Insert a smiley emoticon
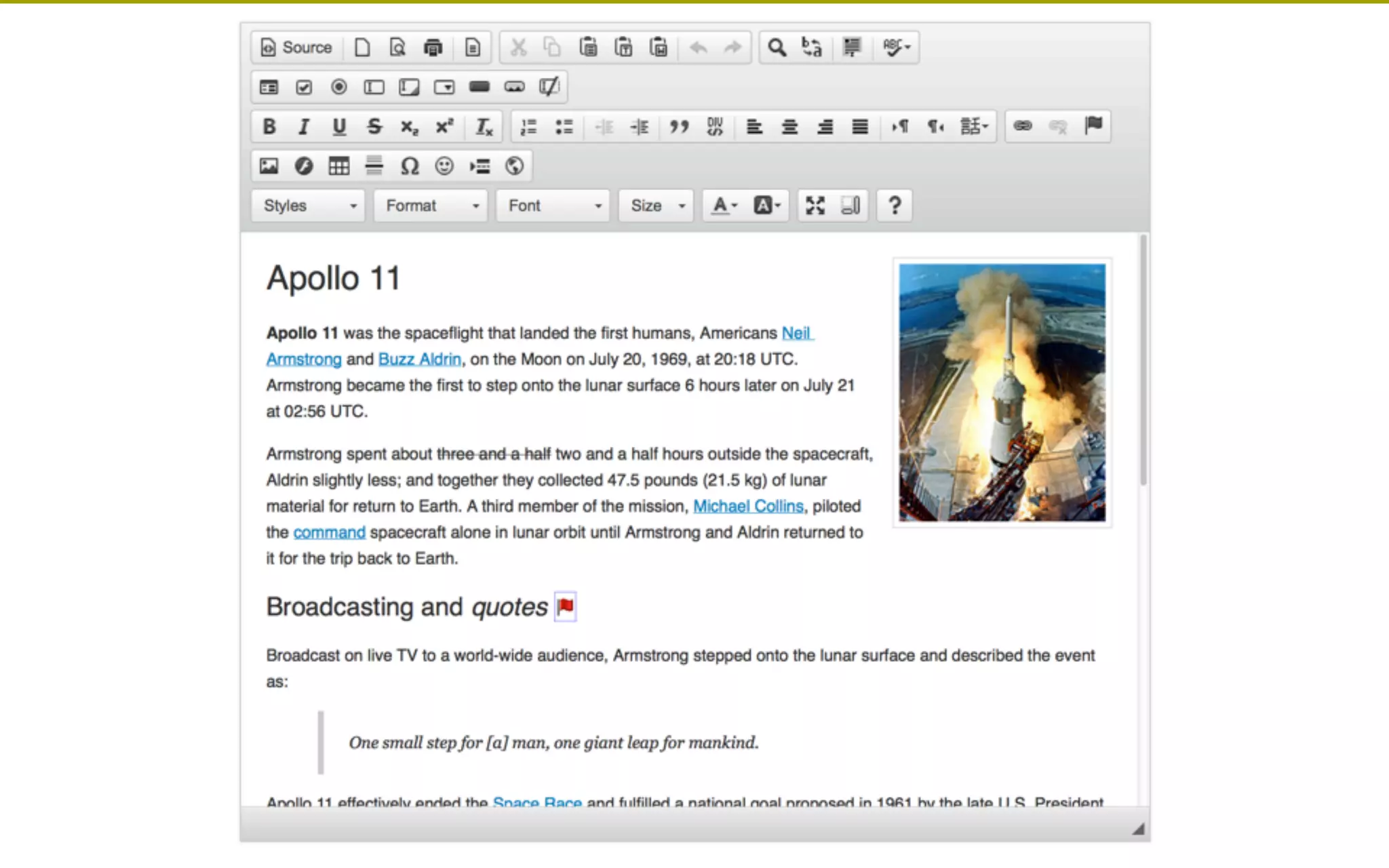This screenshot has width=1389, height=868. 444,166
